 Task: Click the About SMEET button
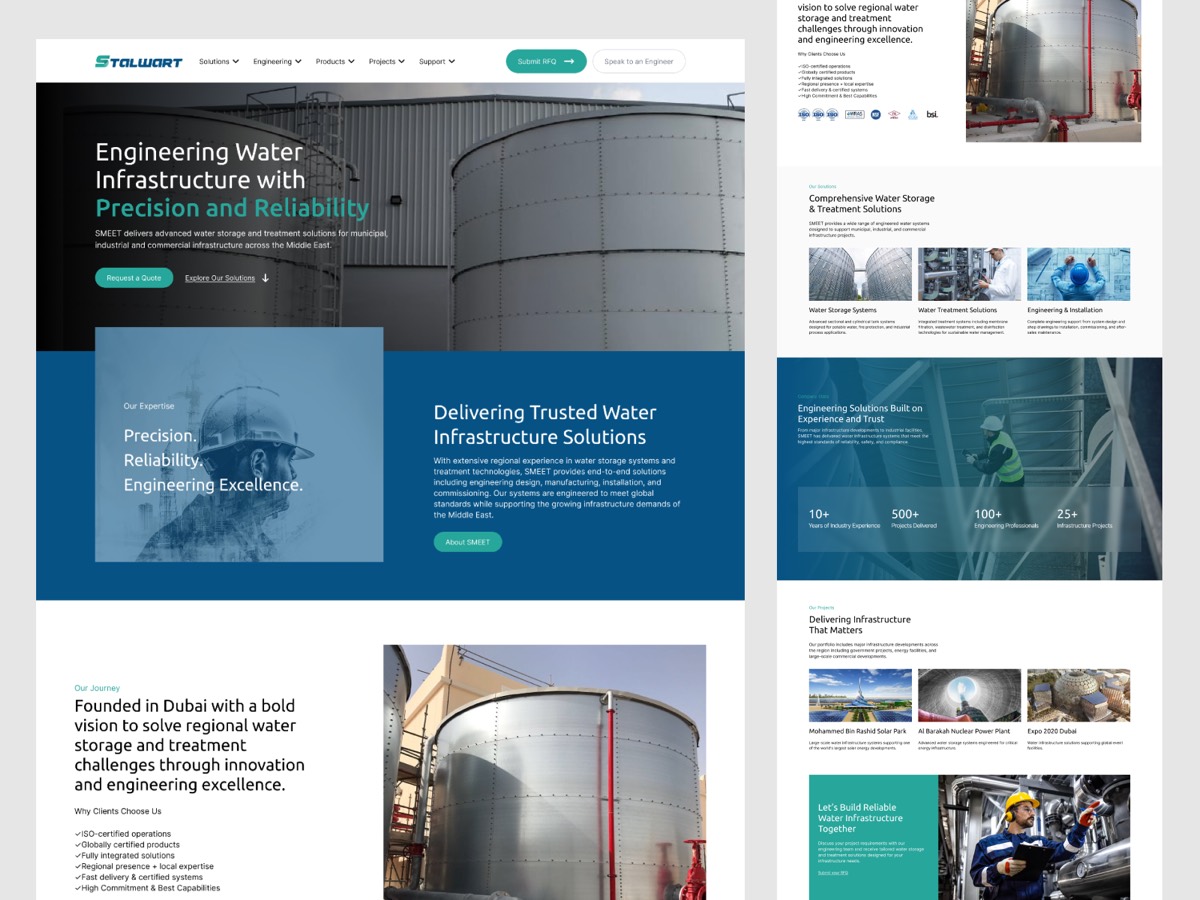468,542
